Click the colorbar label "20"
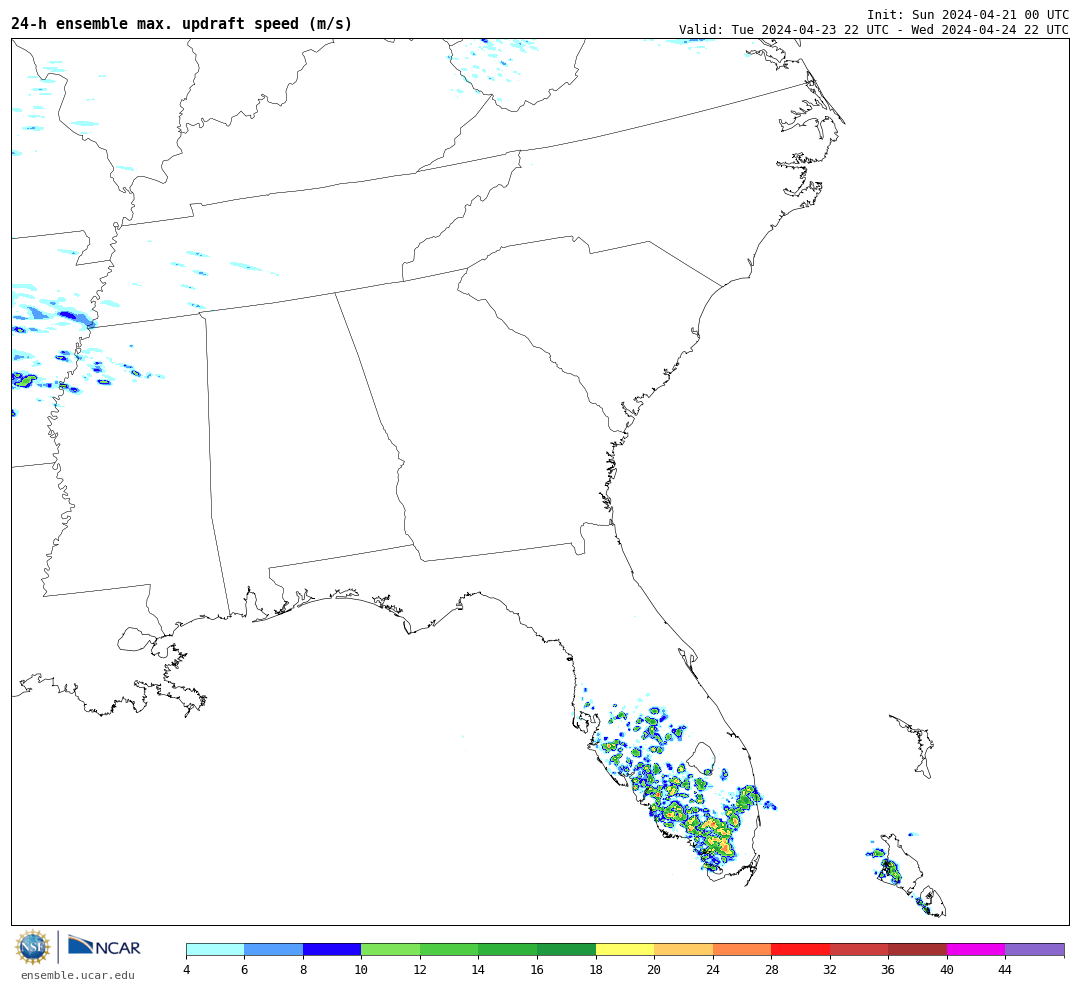Viewport: 1080px width, 988px height. (x=654, y=970)
